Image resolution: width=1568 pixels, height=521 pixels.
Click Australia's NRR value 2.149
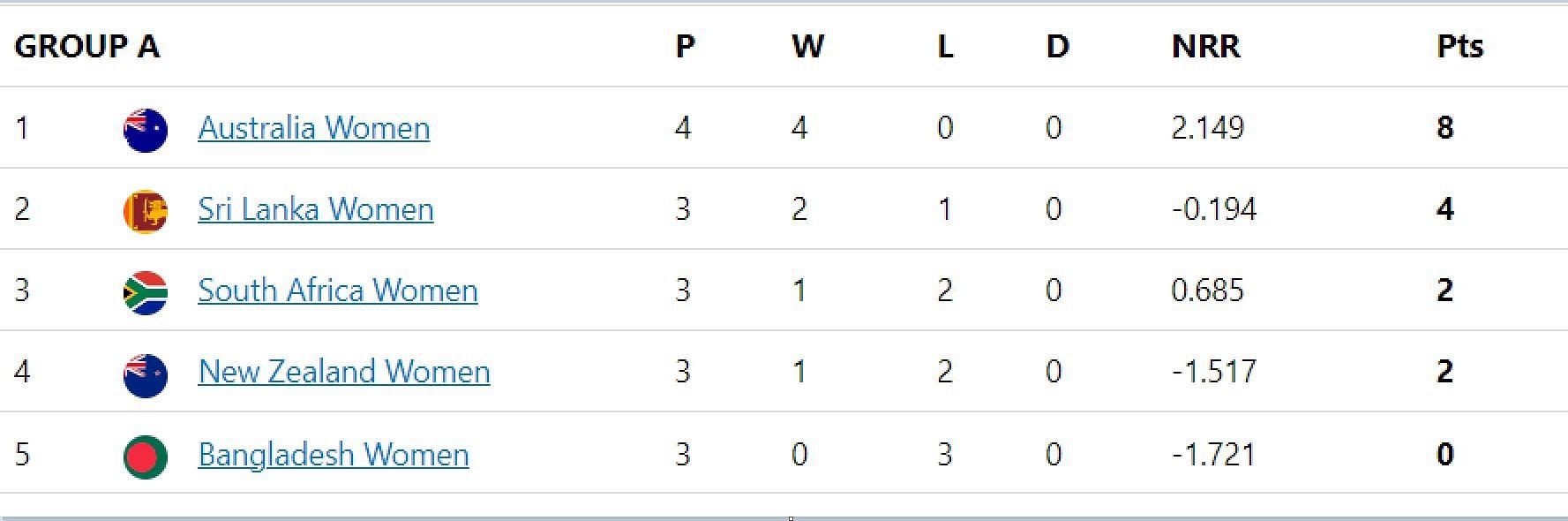point(1207,128)
